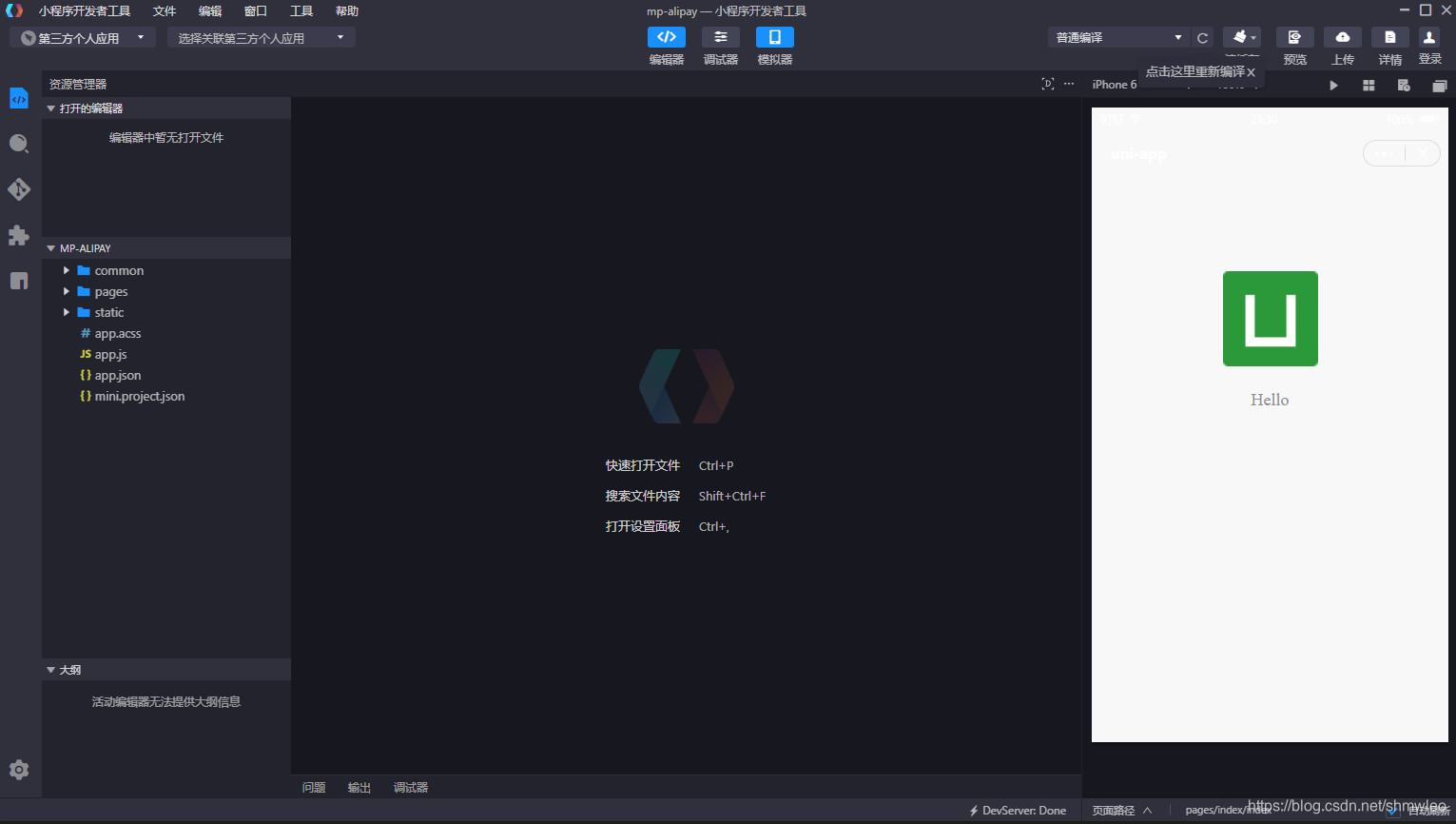Click the 打开设置面板 shortcut hint

643,527
